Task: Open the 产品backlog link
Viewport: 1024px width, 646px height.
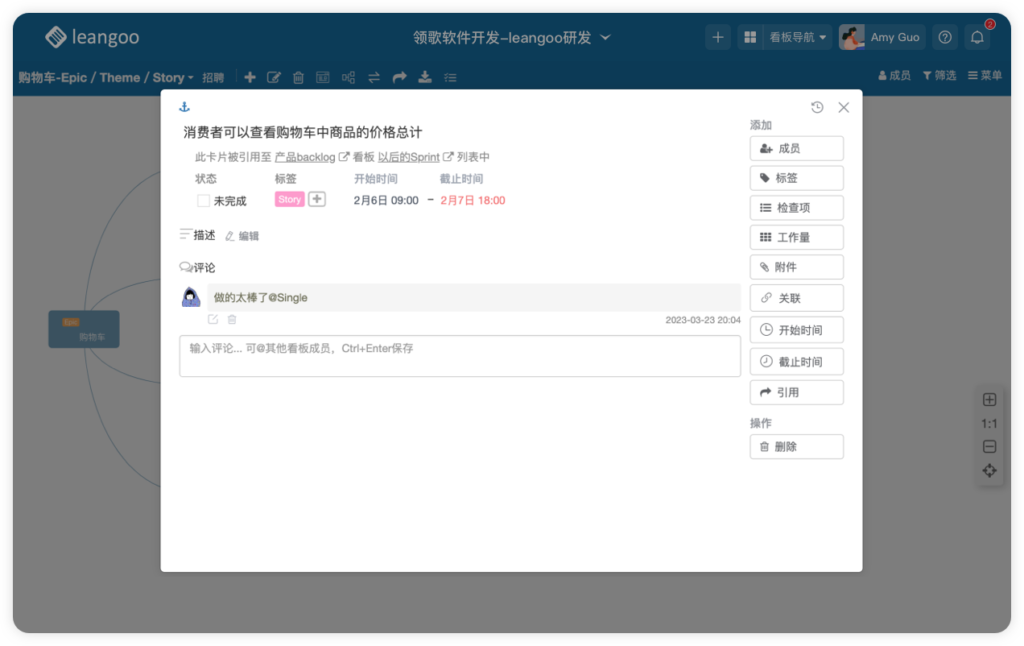Action: [x=305, y=157]
